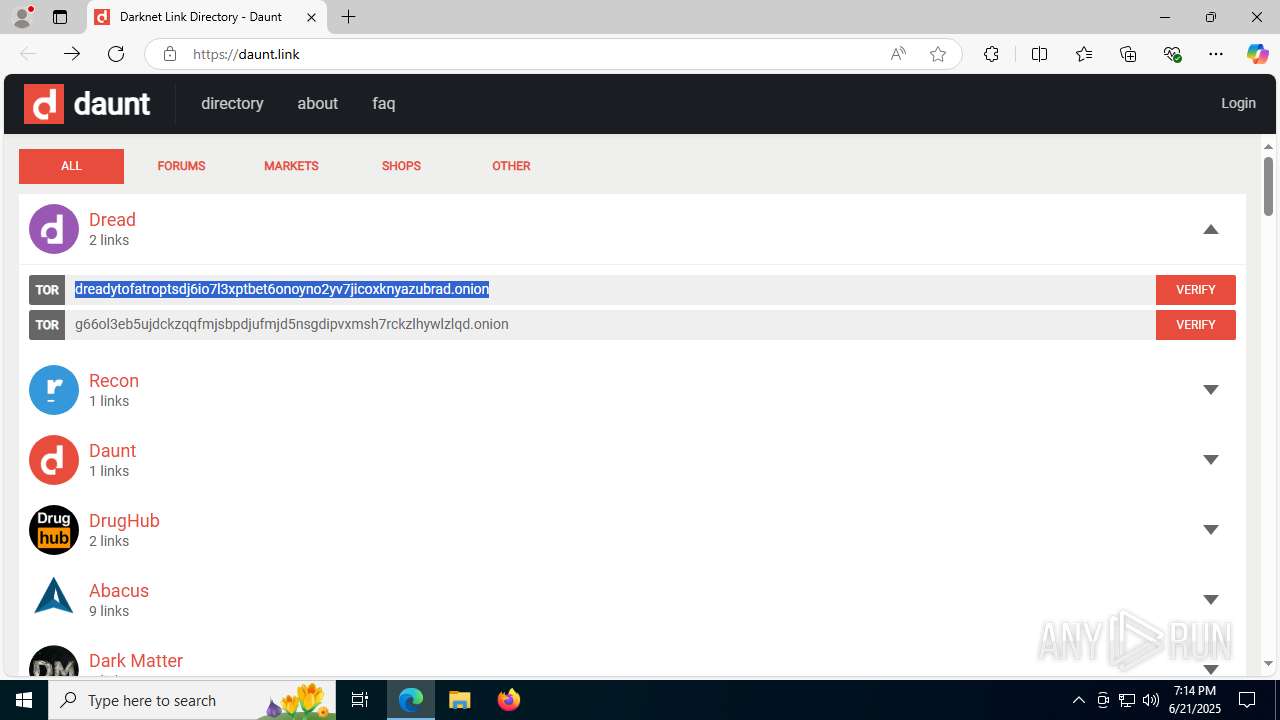Open the Abacus triangle logo icon

[x=54, y=596]
